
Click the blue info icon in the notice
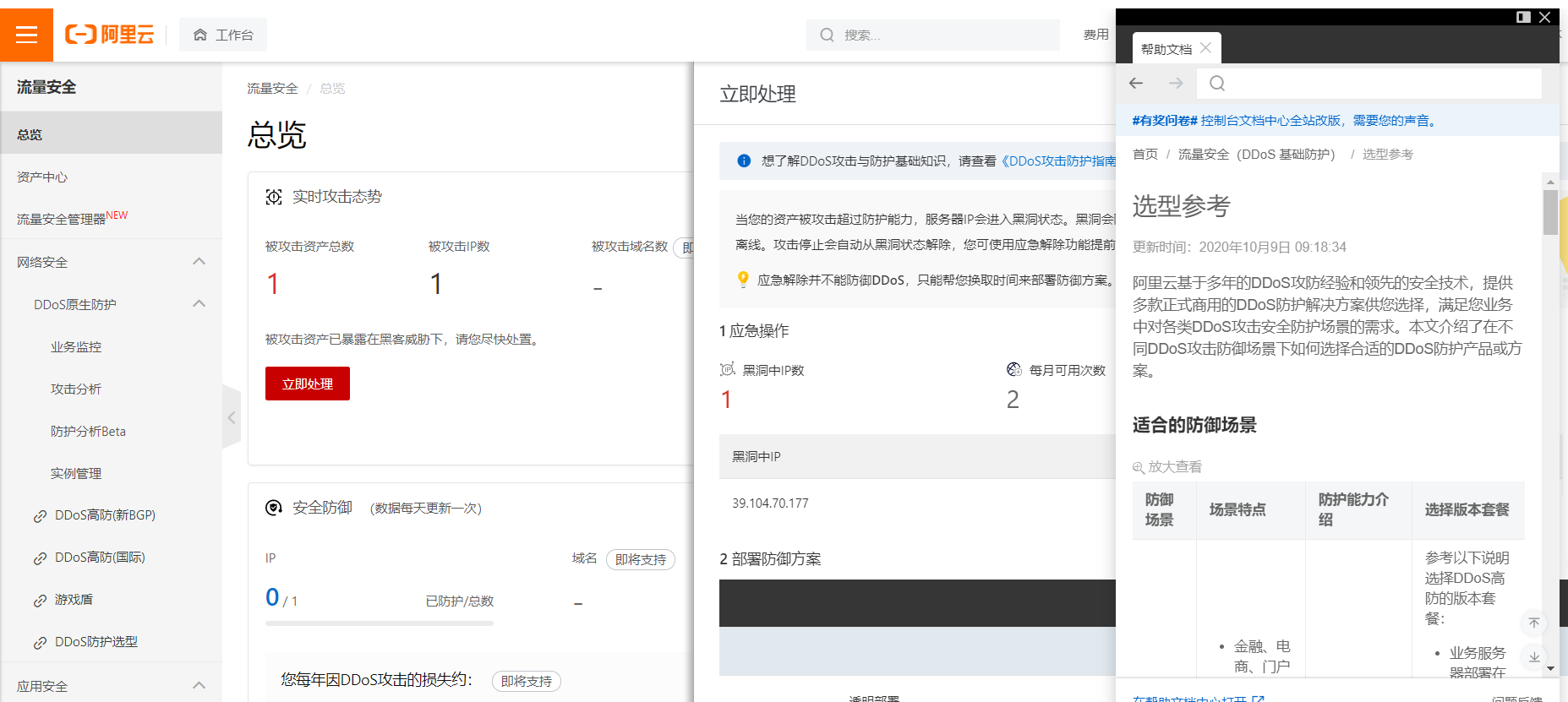pos(744,161)
